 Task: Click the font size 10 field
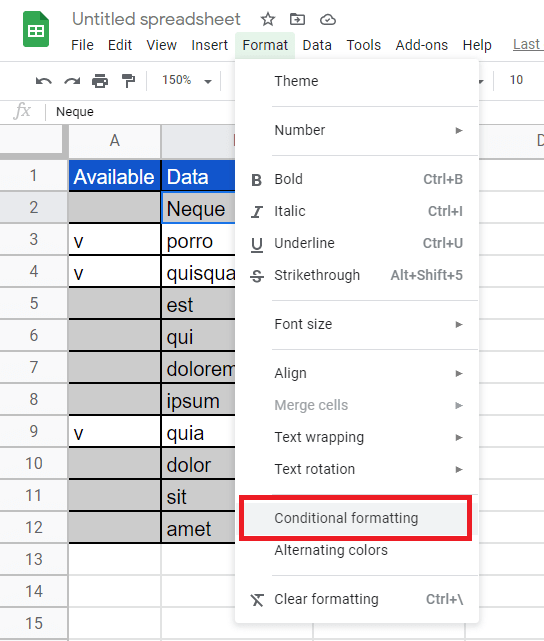click(516, 80)
